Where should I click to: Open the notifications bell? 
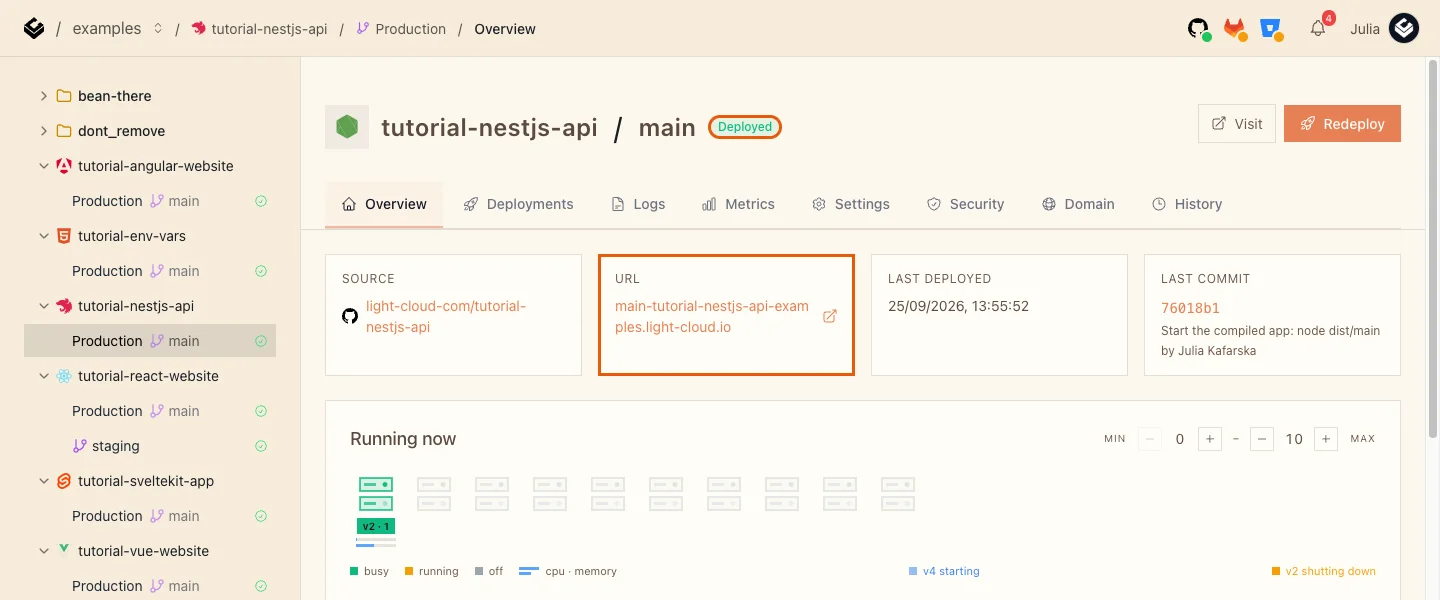point(1318,29)
